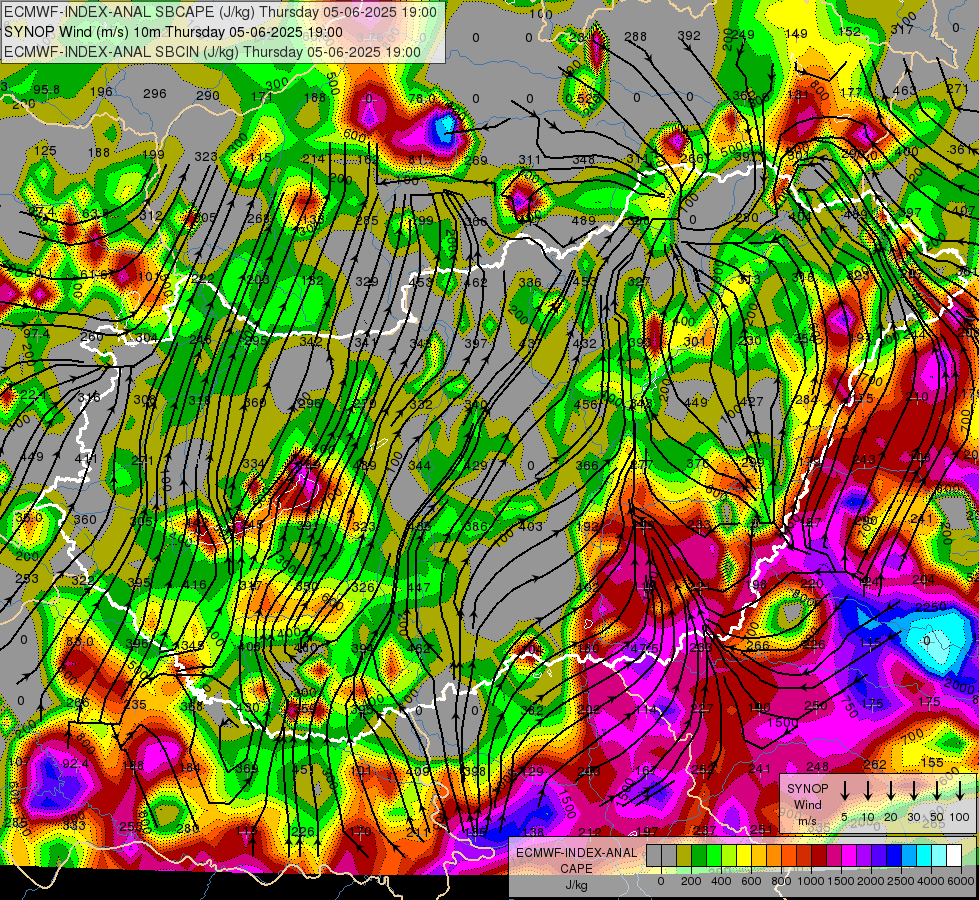Click the map value '403'
The height and width of the screenshot is (900, 979).
531,526
